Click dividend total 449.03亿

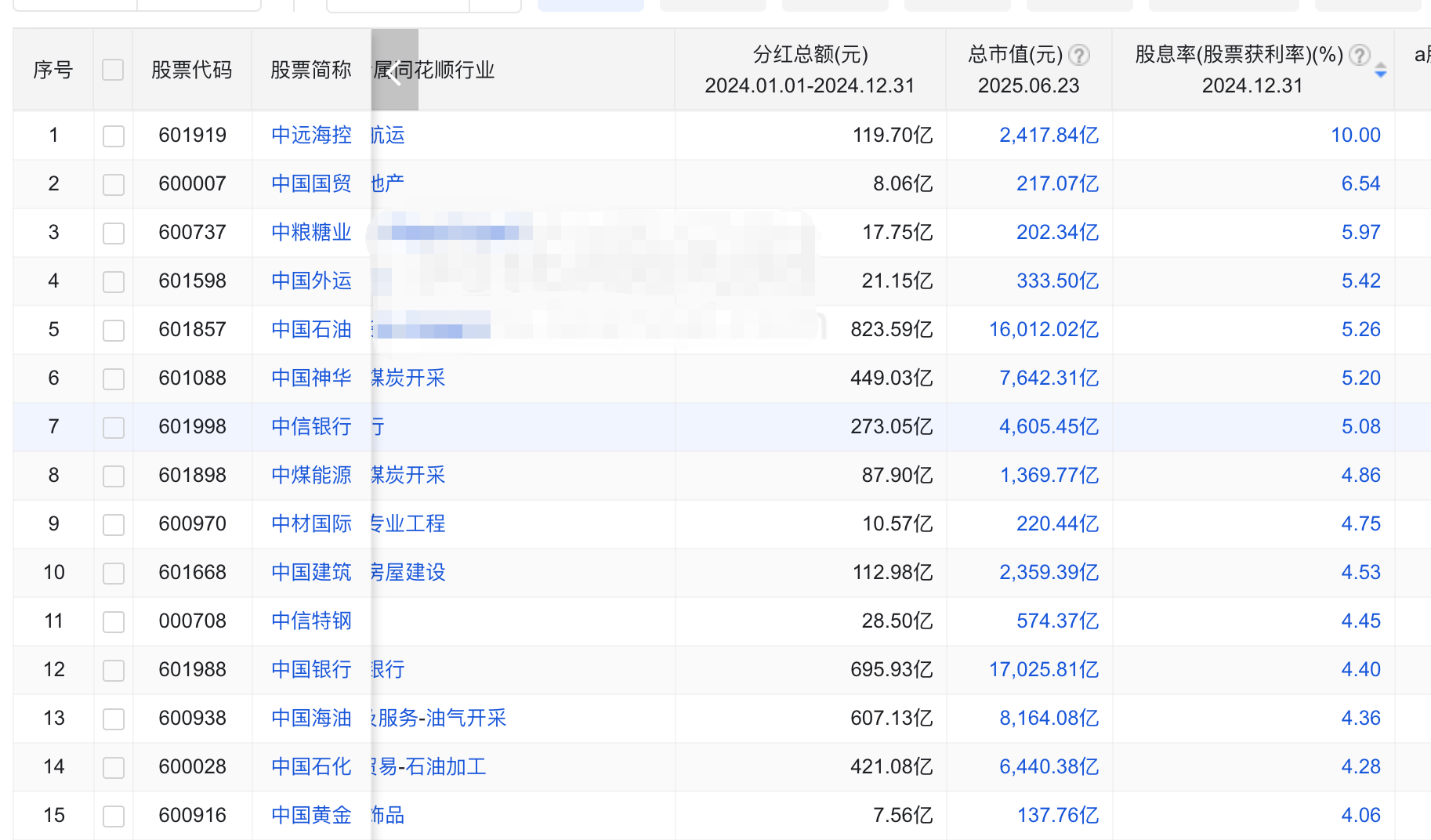click(x=892, y=378)
